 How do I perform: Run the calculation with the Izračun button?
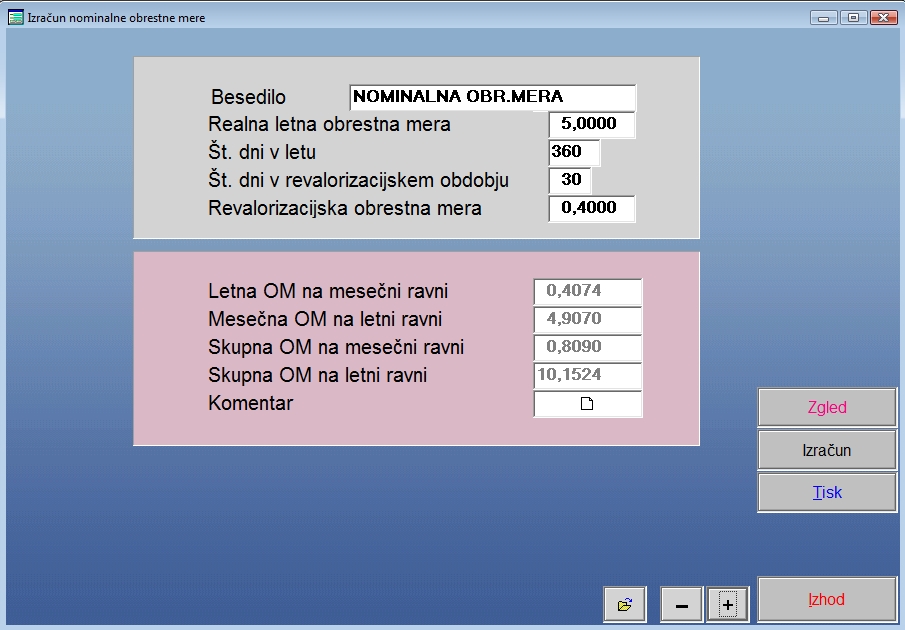(826, 450)
